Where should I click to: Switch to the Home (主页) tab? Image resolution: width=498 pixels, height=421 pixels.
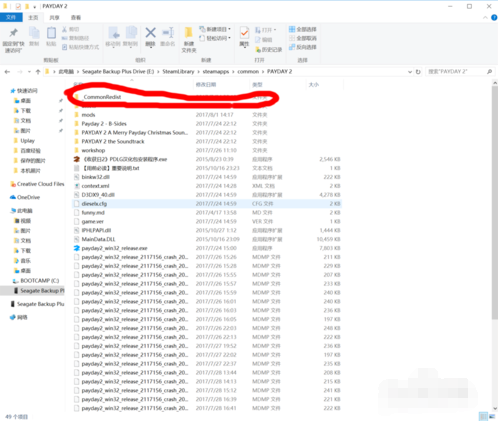[x=33, y=17]
